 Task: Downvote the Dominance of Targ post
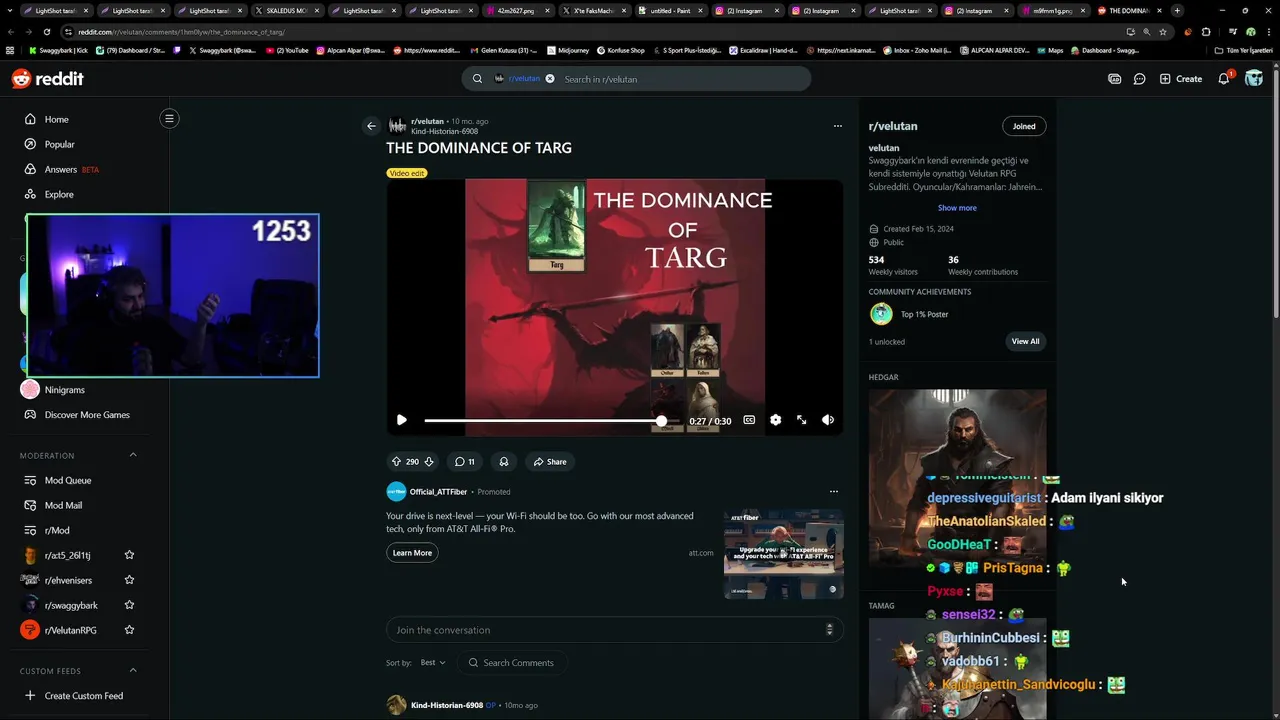429,462
